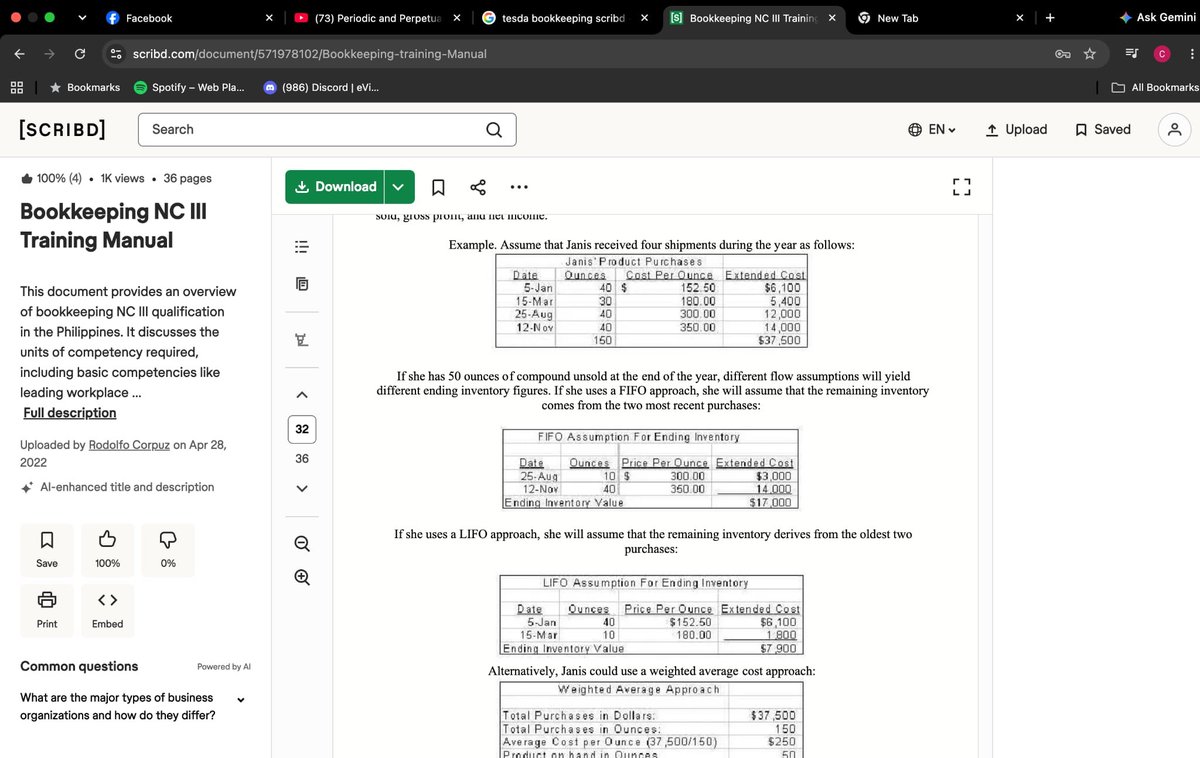This screenshot has height=758, width=1200.
Task: Reload the current page
Action: click(80, 53)
